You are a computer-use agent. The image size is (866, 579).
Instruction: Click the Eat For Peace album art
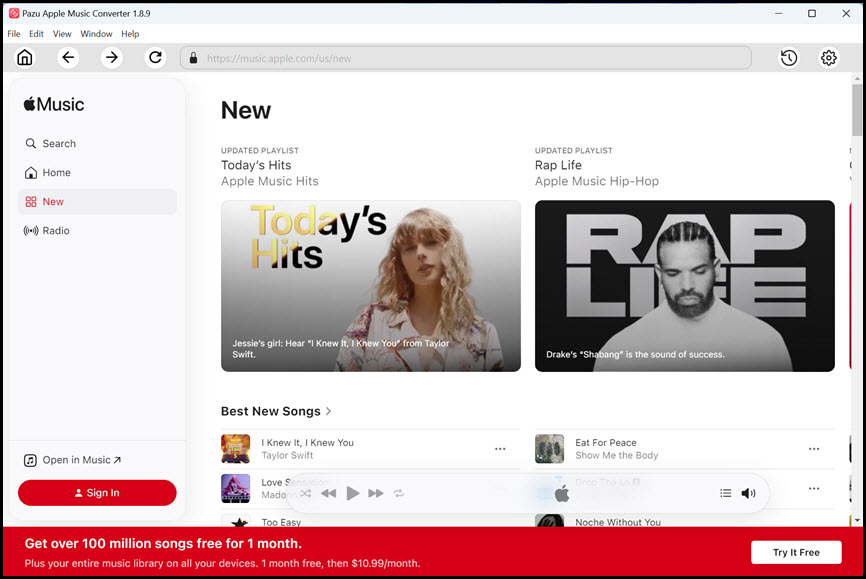(x=550, y=449)
